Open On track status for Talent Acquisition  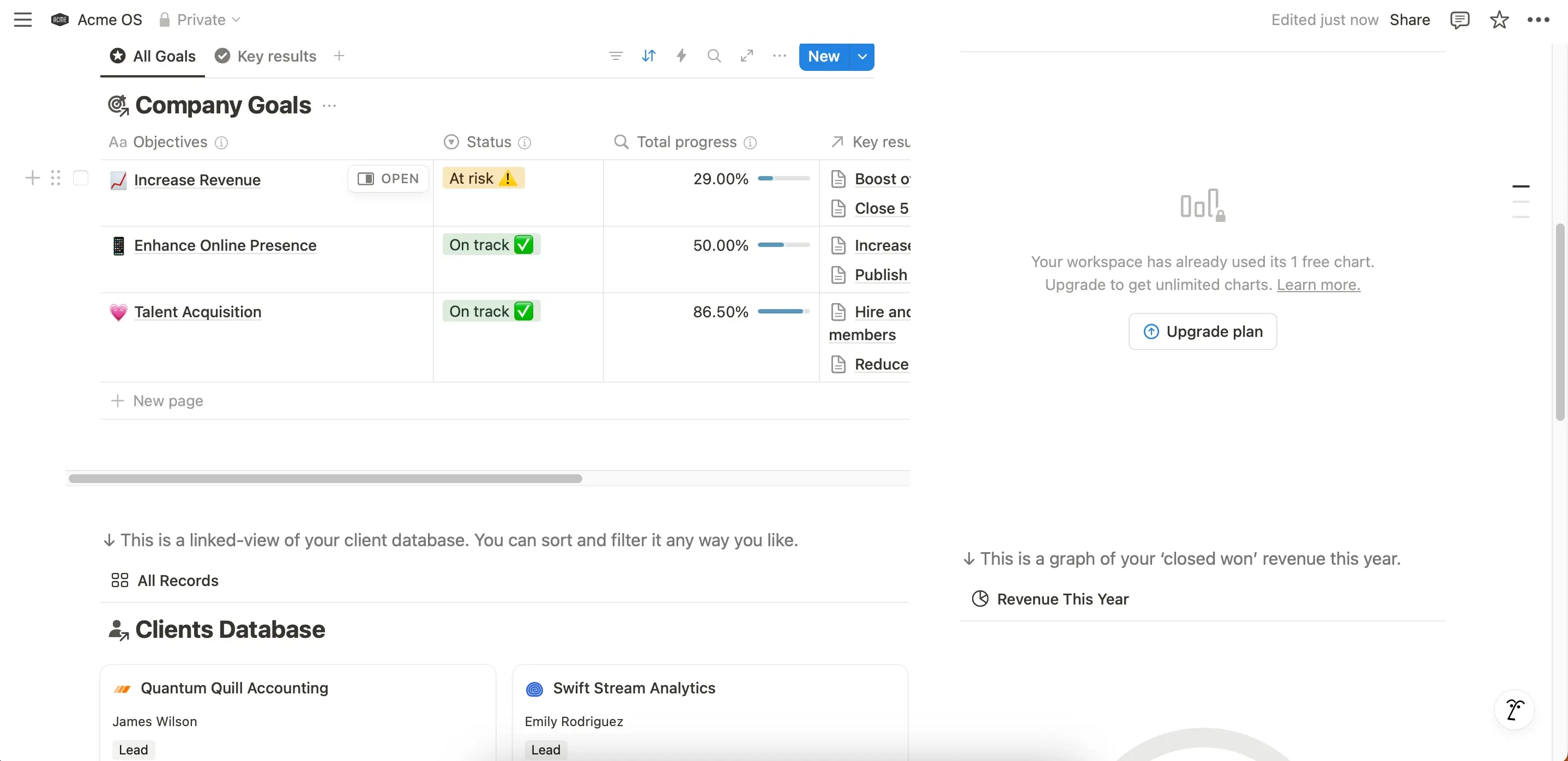click(x=491, y=311)
